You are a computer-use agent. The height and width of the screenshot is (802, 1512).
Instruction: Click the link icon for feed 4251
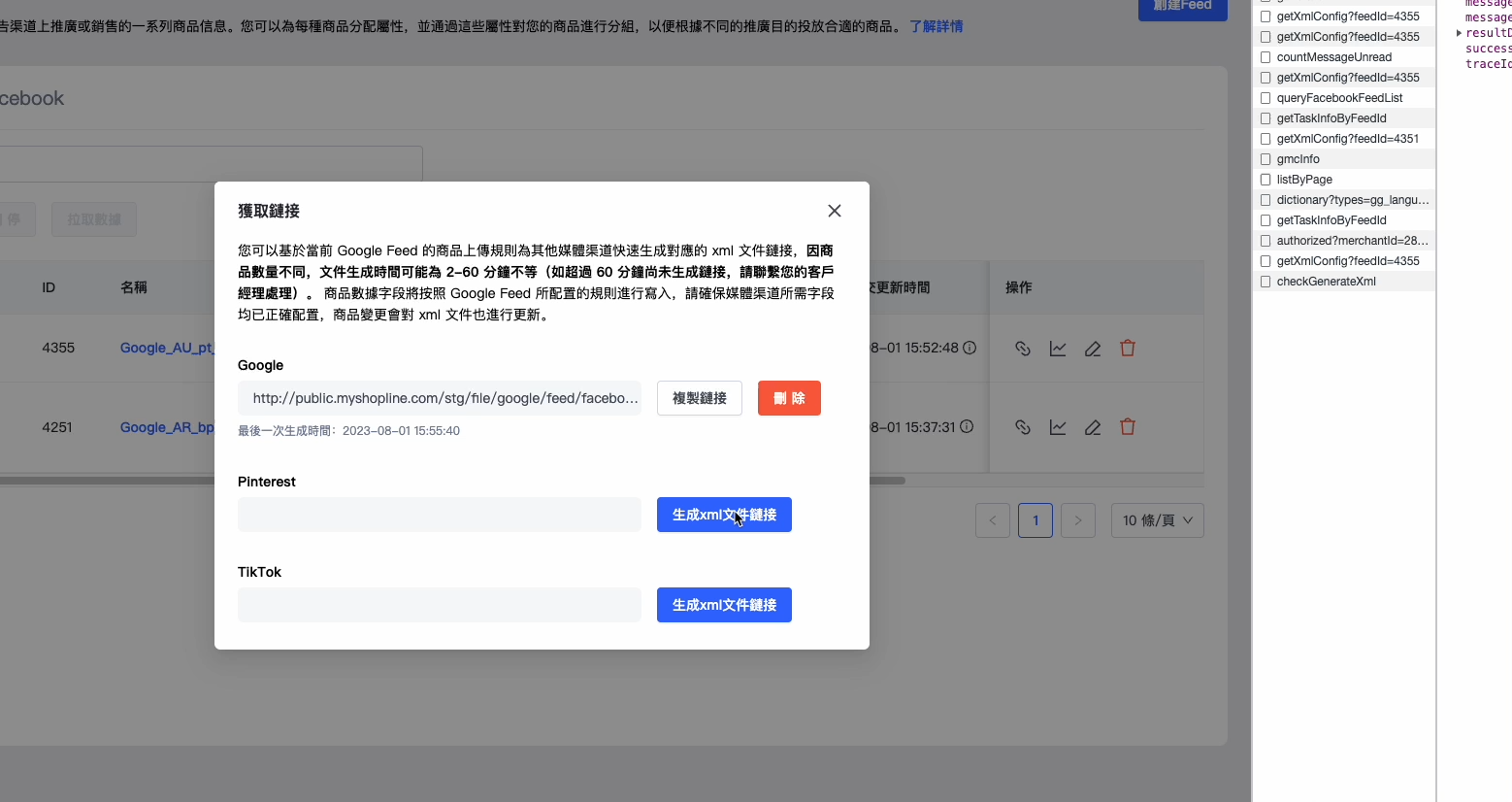click(x=1022, y=427)
